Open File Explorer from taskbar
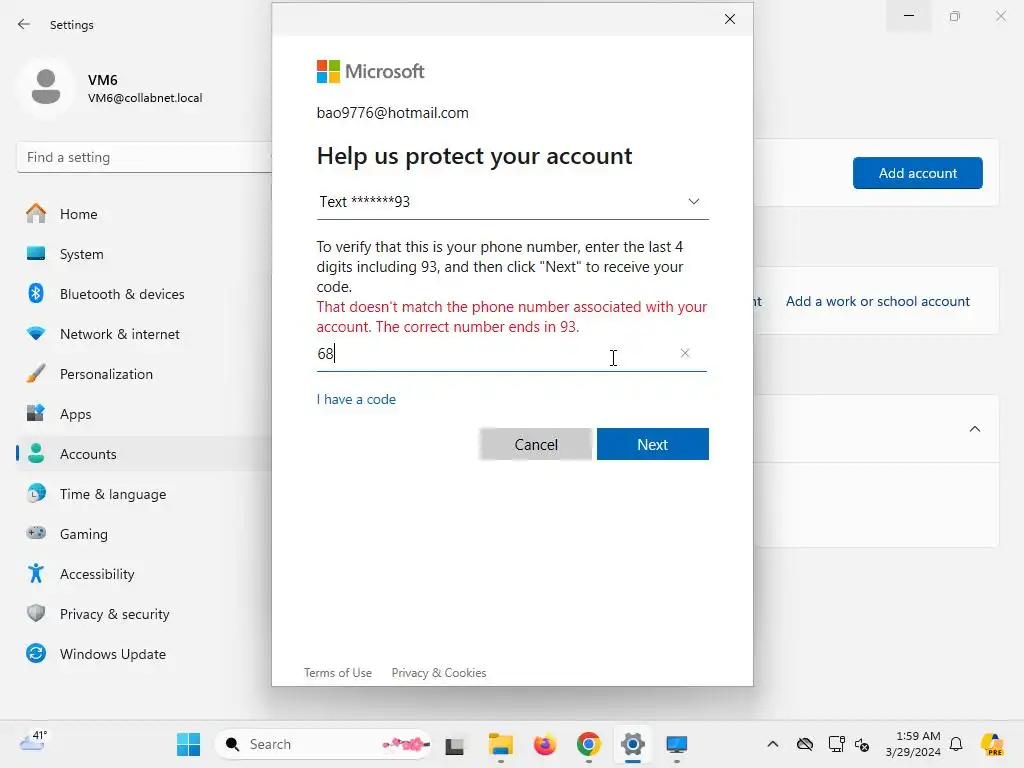Screen dimensions: 1024x768 click(501, 744)
